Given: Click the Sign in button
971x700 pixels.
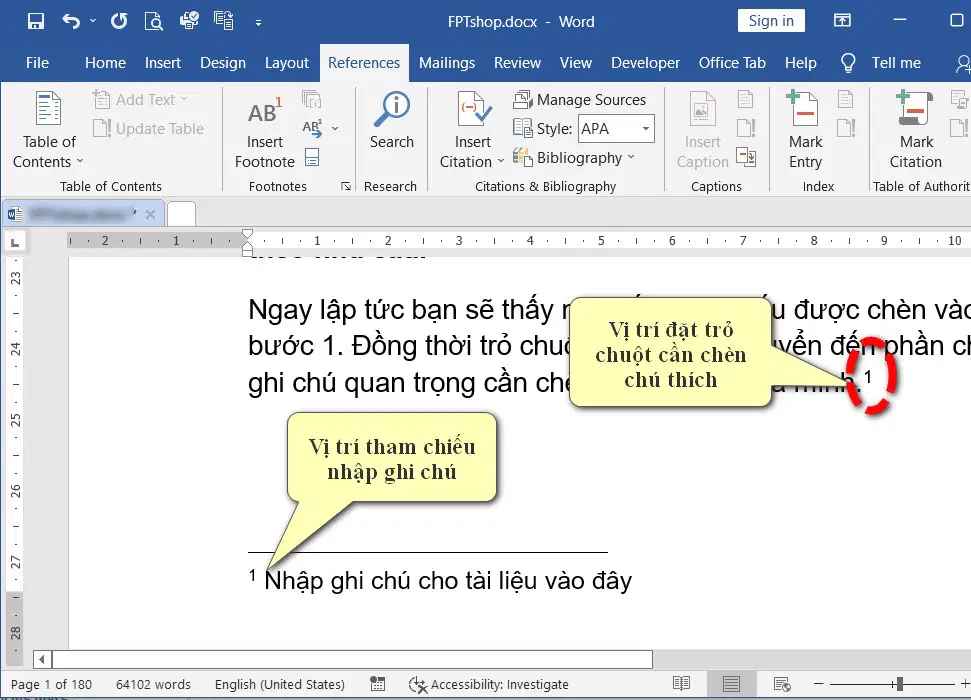Looking at the screenshot, I should [771, 21].
